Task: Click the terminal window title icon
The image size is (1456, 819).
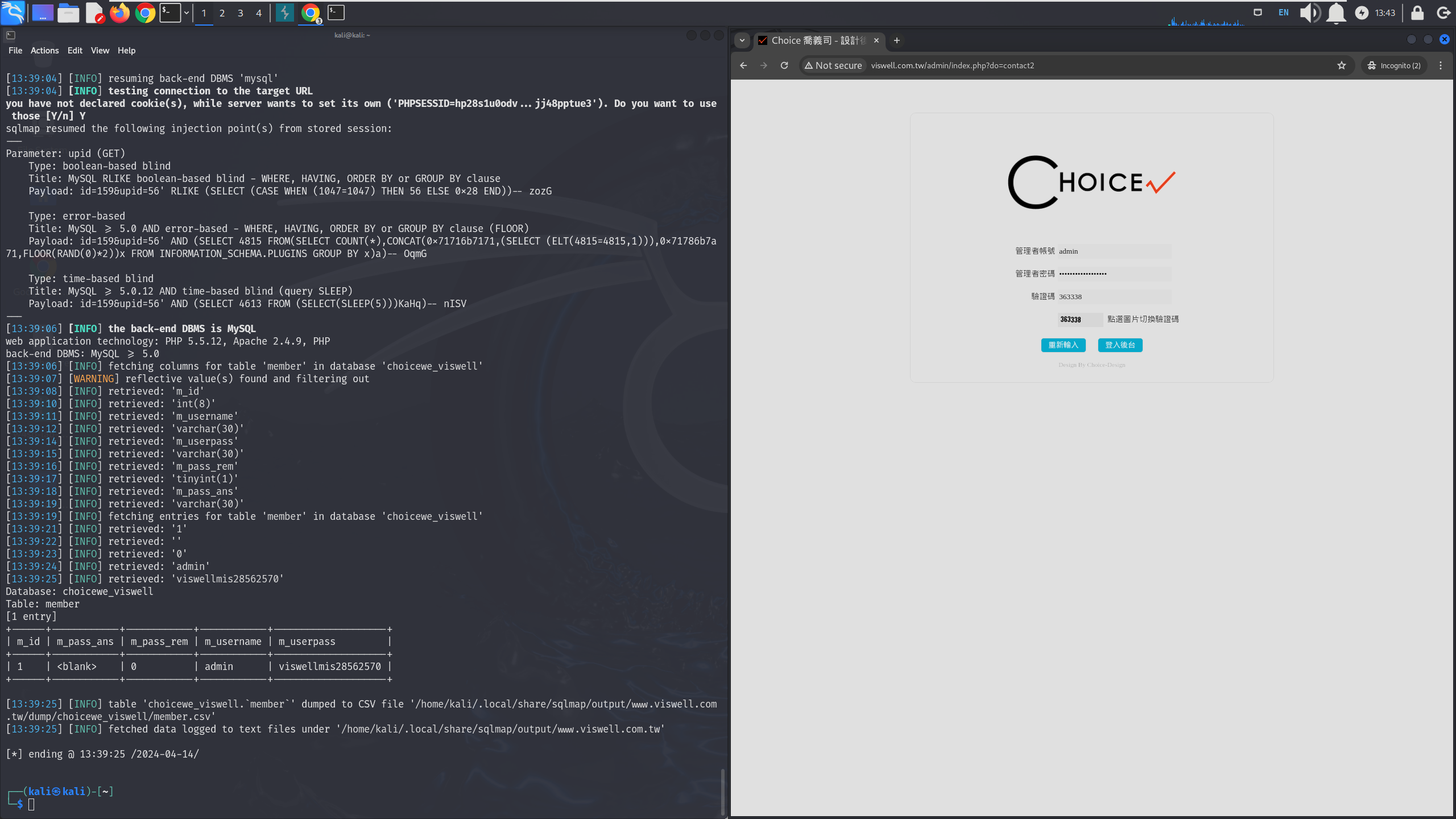Action: pos(10,35)
